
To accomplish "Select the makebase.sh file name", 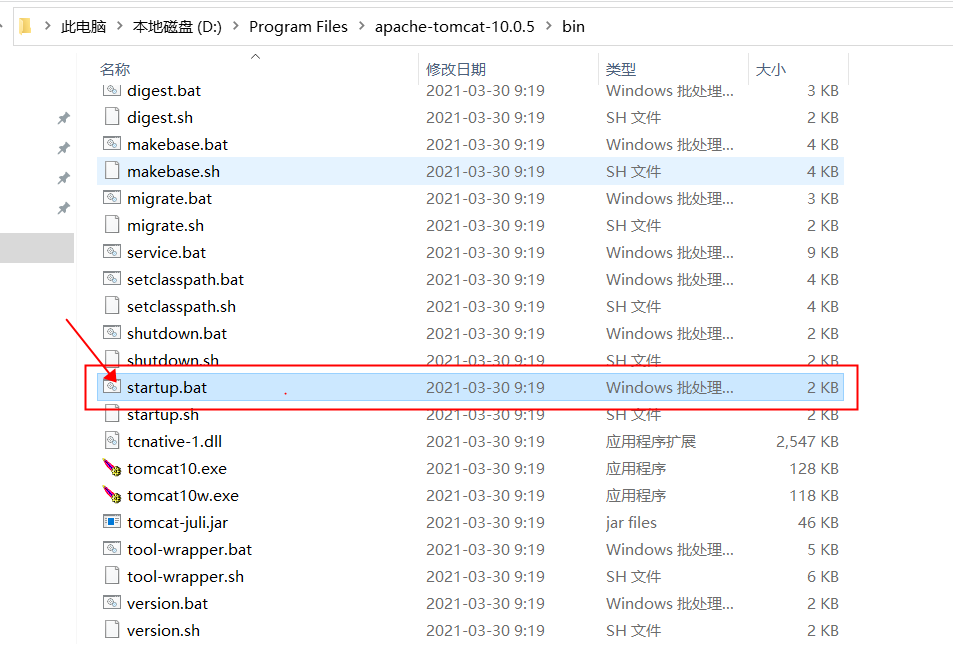I will [173, 171].
